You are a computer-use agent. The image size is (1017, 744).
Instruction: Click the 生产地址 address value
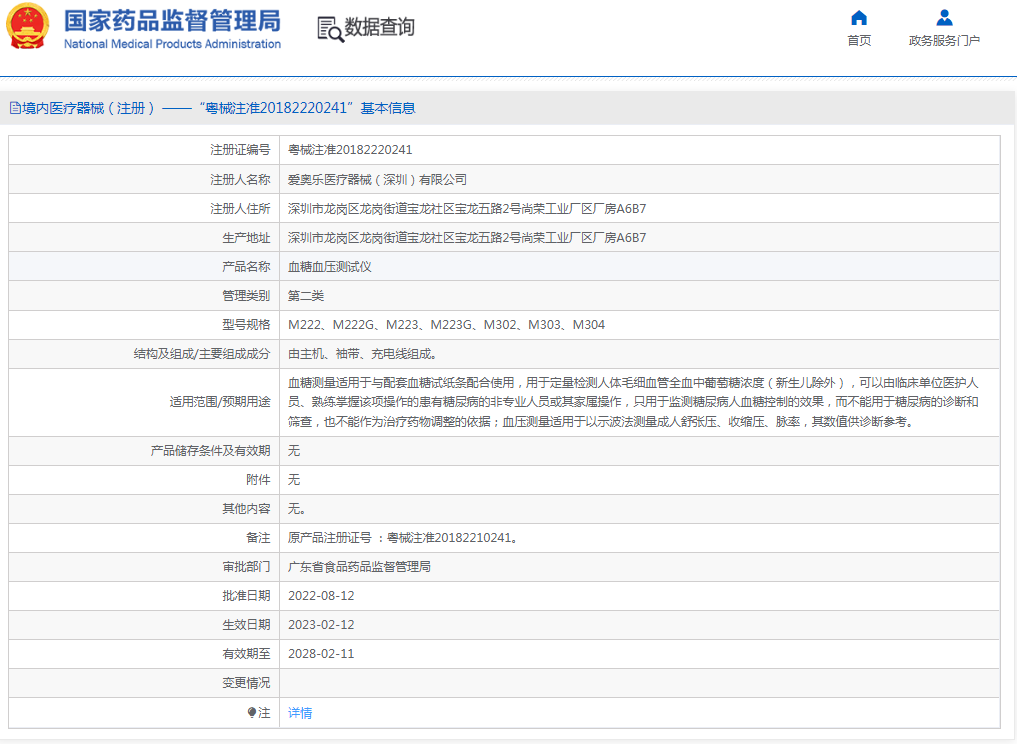pyautogui.click(x=467, y=237)
